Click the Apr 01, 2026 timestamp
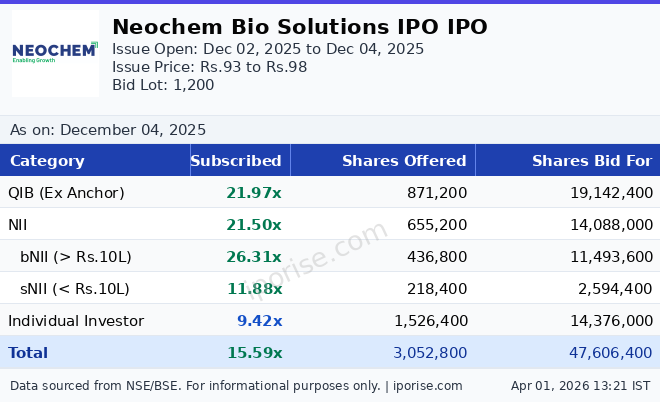The height and width of the screenshot is (402, 660). point(580,386)
